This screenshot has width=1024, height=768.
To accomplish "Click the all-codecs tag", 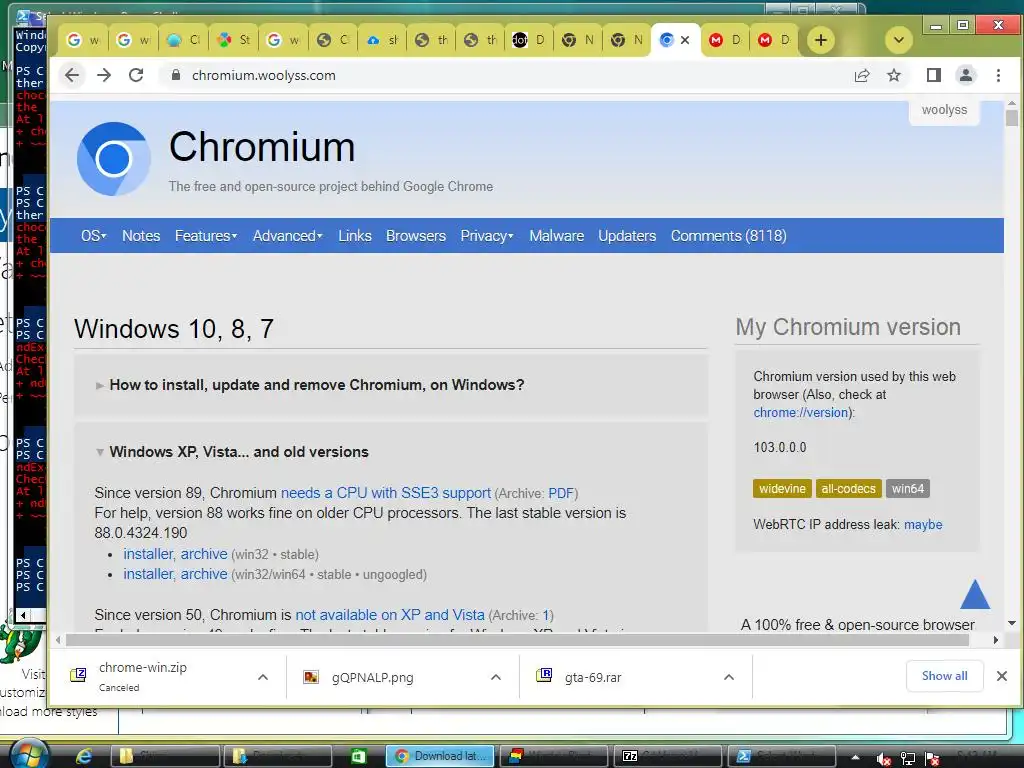I will click(x=848, y=488).
